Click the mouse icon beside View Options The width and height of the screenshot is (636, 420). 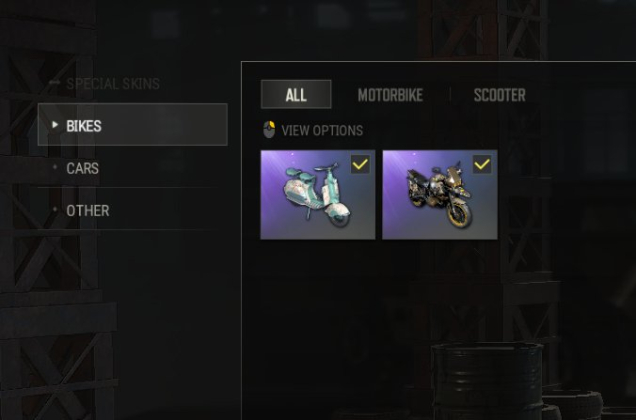269,130
